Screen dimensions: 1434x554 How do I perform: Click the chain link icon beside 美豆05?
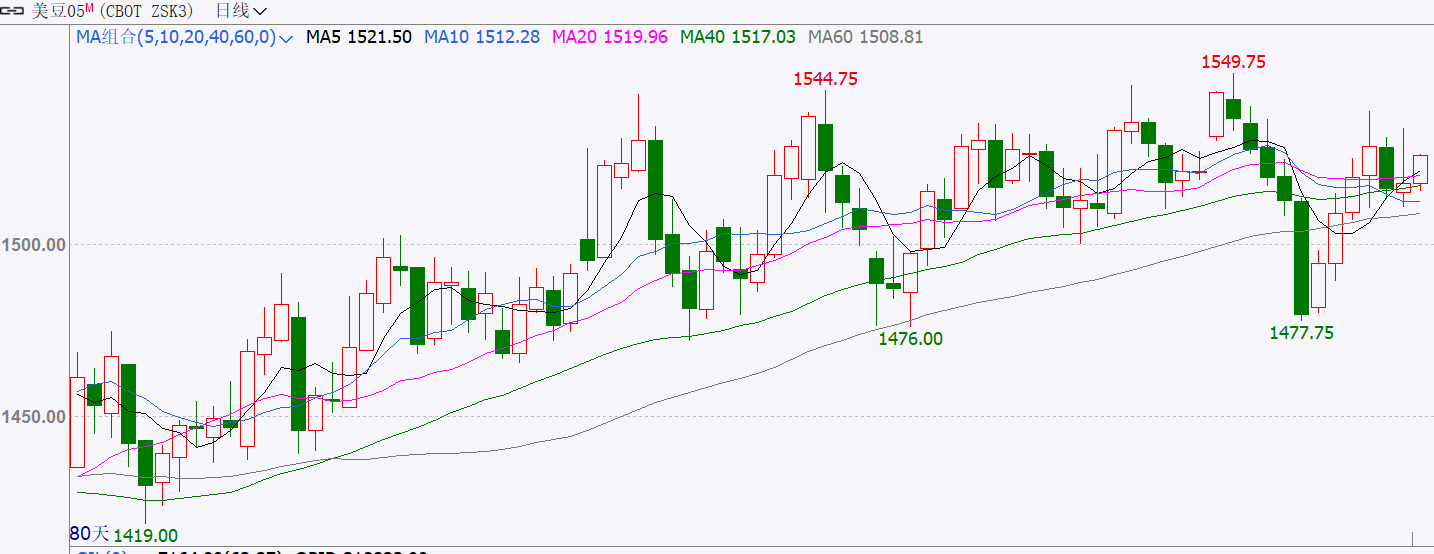[14, 11]
